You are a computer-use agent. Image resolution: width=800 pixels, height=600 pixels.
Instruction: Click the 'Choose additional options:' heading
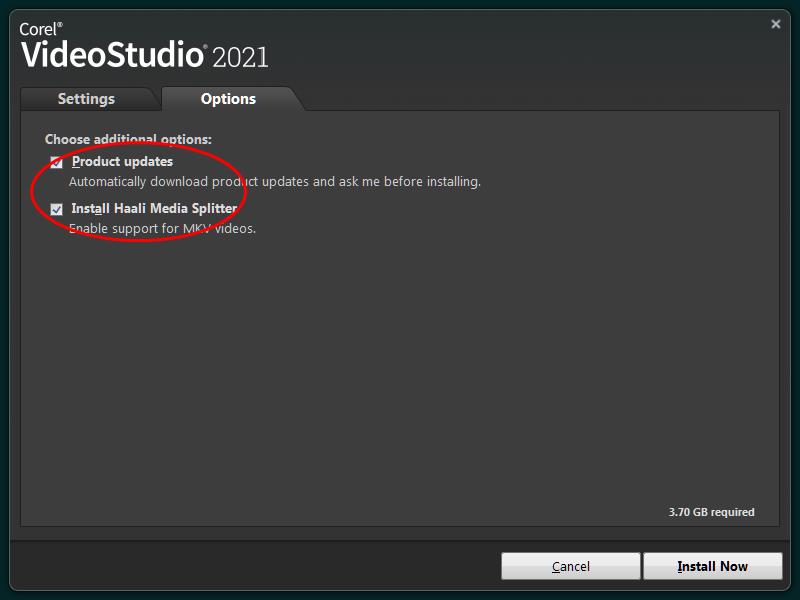pyautogui.click(x=128, y=139)
